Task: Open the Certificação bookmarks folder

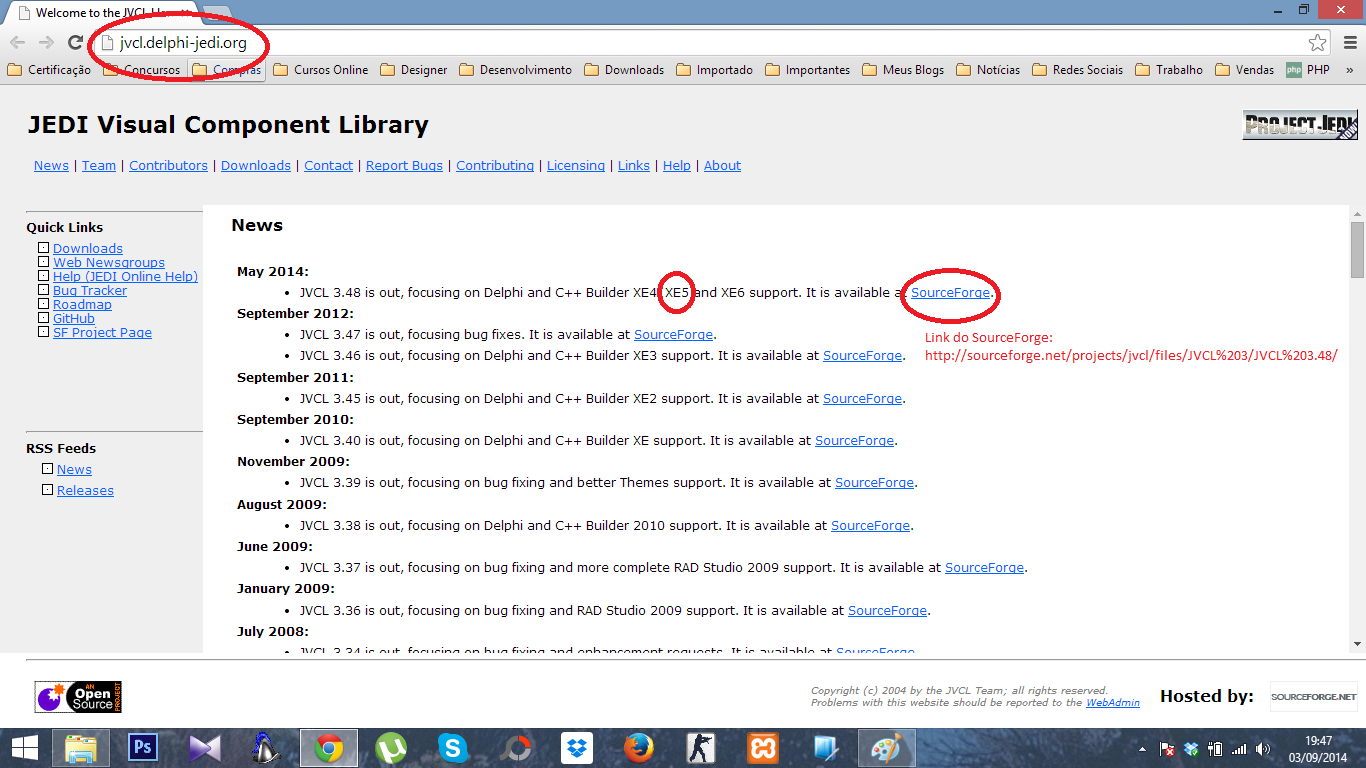Action: point(49,70)
